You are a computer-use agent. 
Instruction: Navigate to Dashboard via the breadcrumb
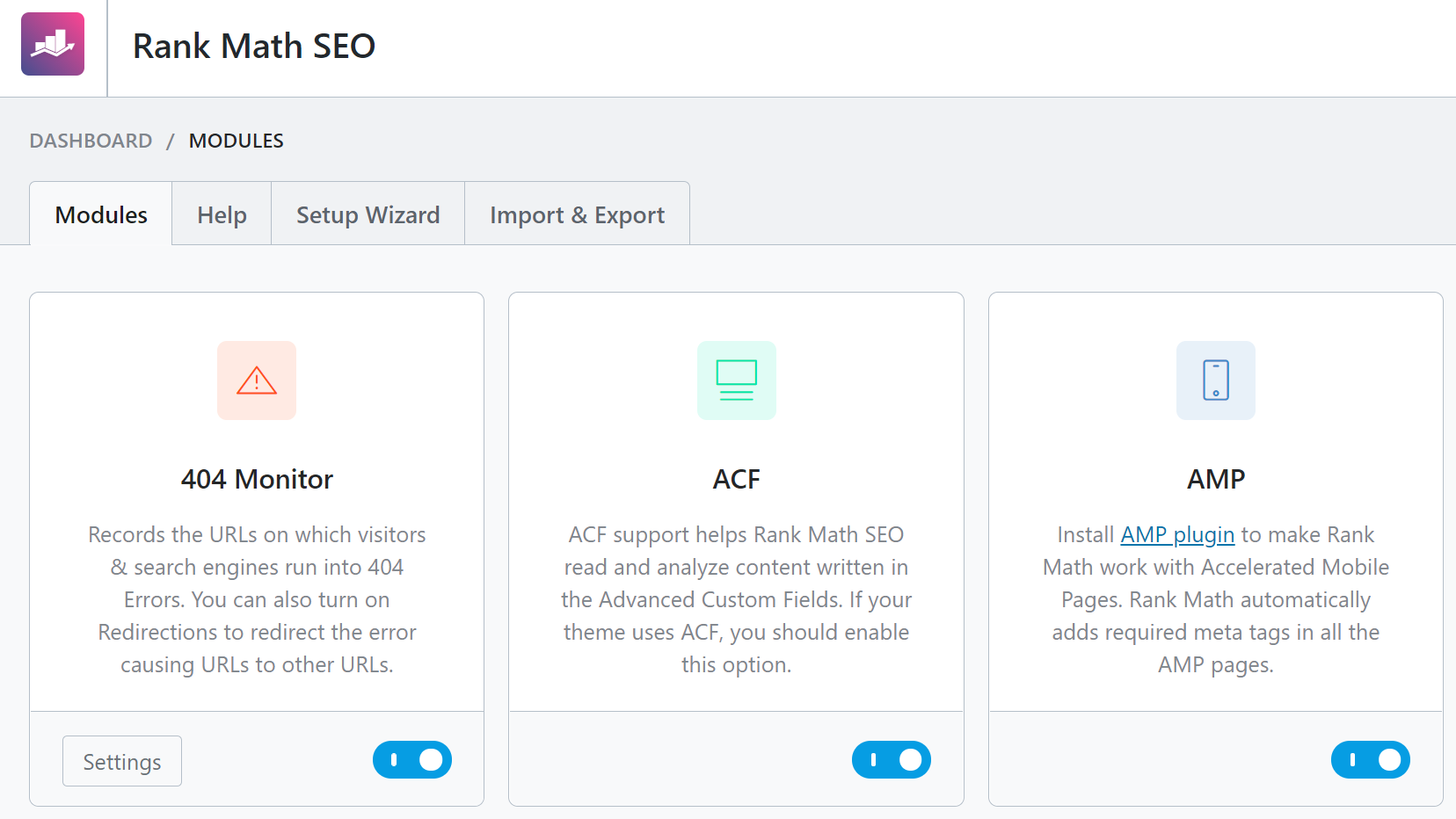coord(91,140)
